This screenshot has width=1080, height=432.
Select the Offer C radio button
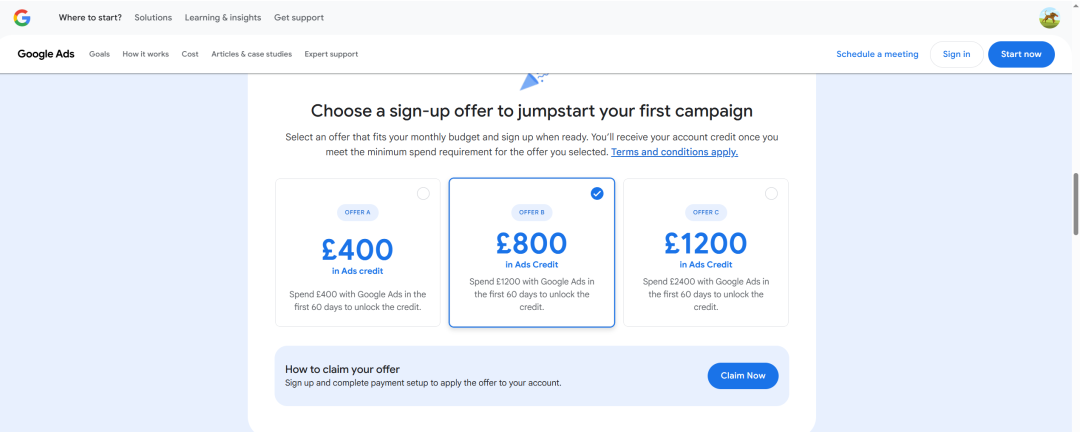[771, 194]
